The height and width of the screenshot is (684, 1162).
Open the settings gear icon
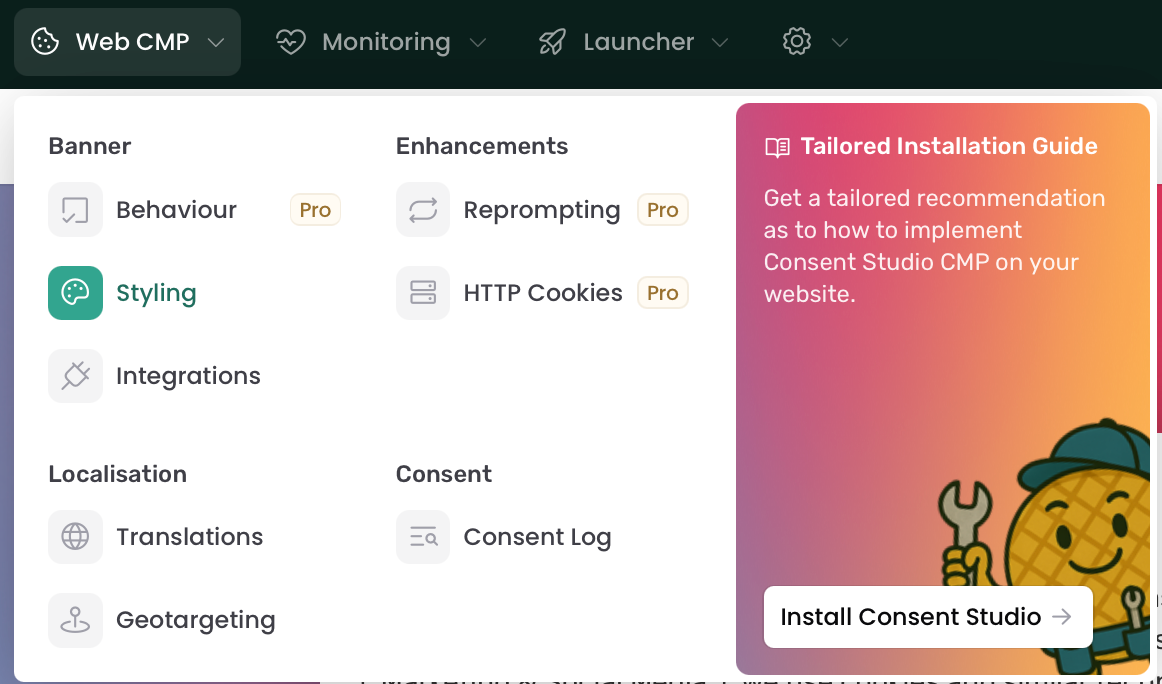[x=797, y=41]
